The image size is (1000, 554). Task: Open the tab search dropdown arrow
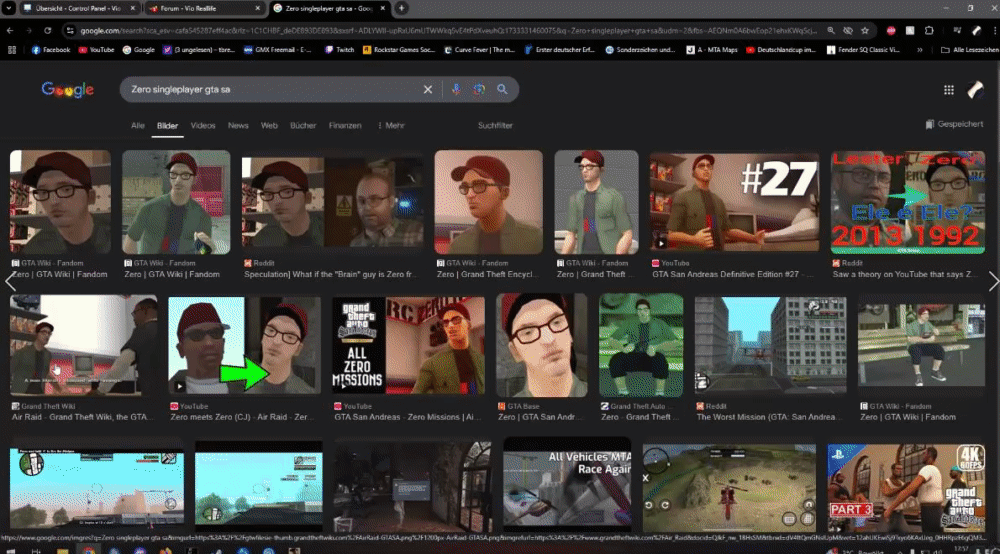coord(8,8)
